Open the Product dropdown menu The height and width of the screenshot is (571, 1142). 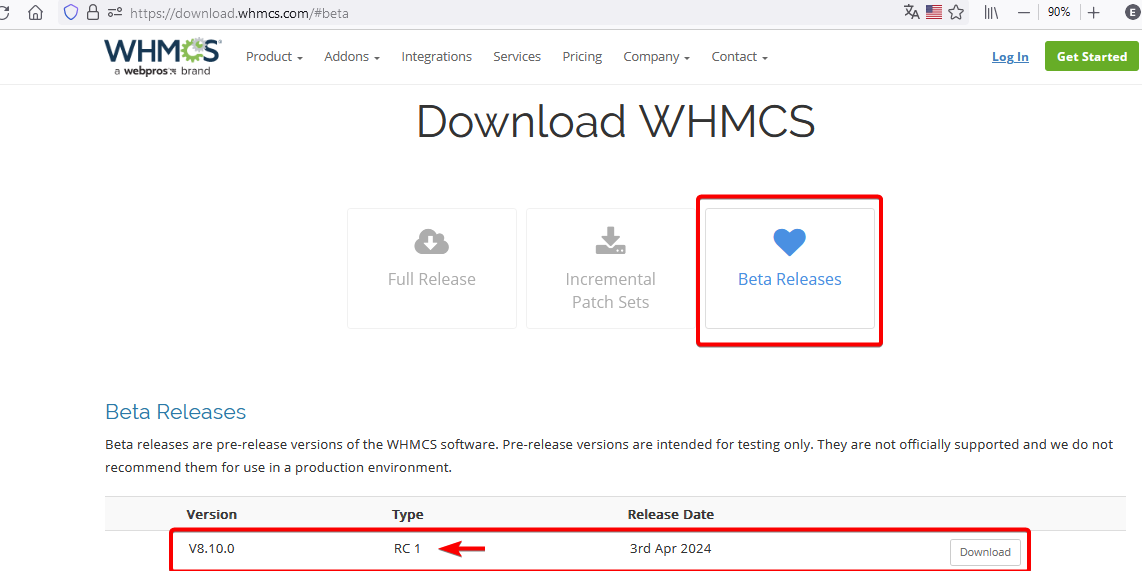pyautogui.click(x=274, y=57)
